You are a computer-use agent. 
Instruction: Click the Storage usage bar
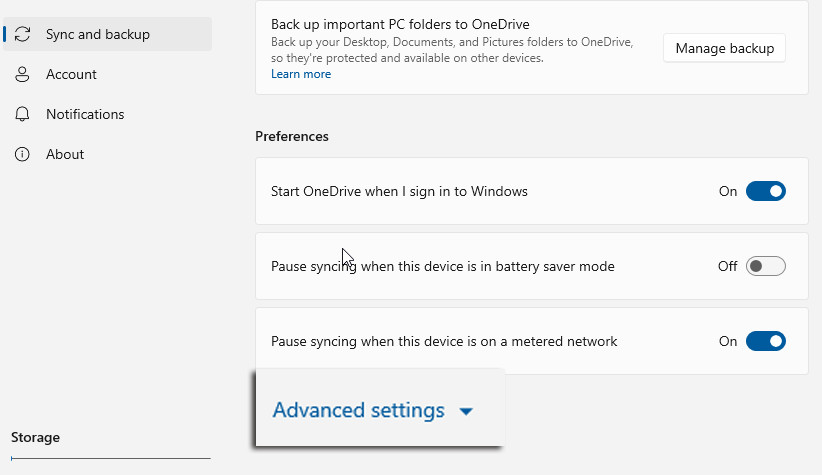click(x=110, y=458)
